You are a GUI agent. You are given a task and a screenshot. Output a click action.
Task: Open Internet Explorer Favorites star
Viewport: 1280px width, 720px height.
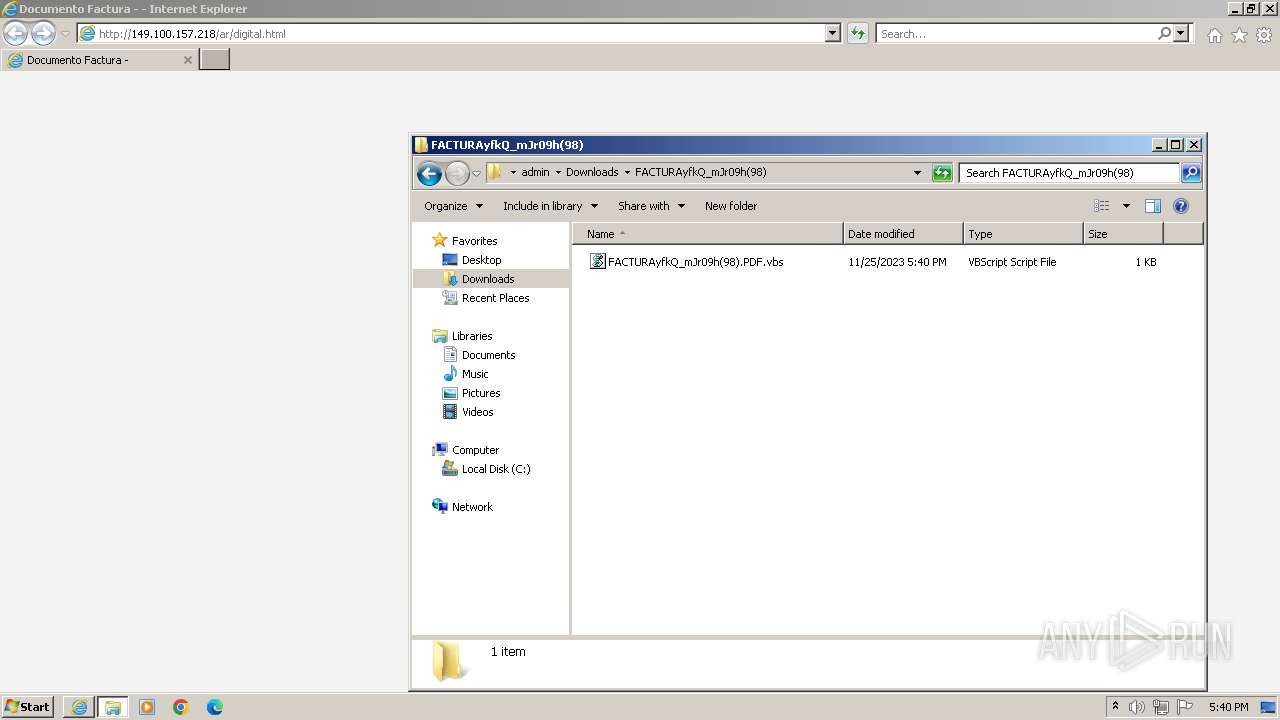(x=1239, y=35)
